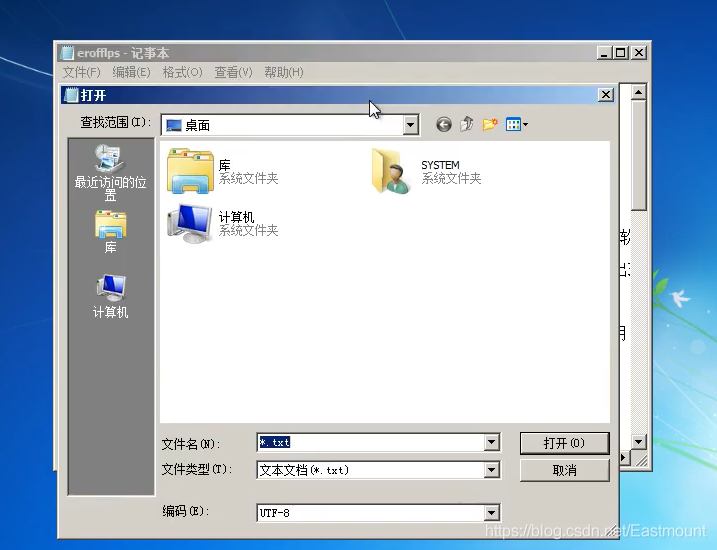This screenshot has height=550, width=717.
Task: Click the 打开(O) button
Action: pyautogui.click(x=564, y=443)
